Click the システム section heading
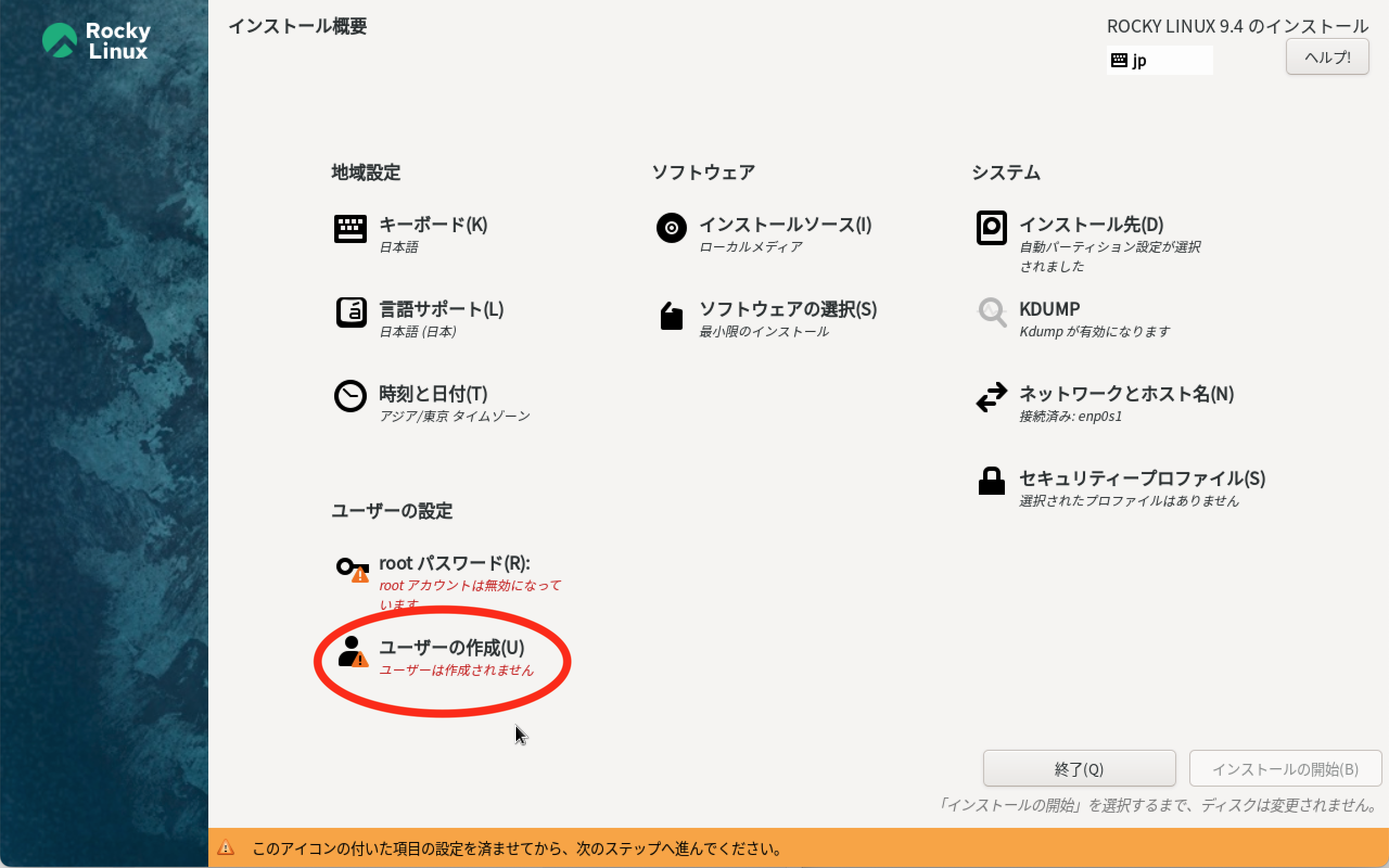The image size is (1389, 868). [x=1005, y=172]
